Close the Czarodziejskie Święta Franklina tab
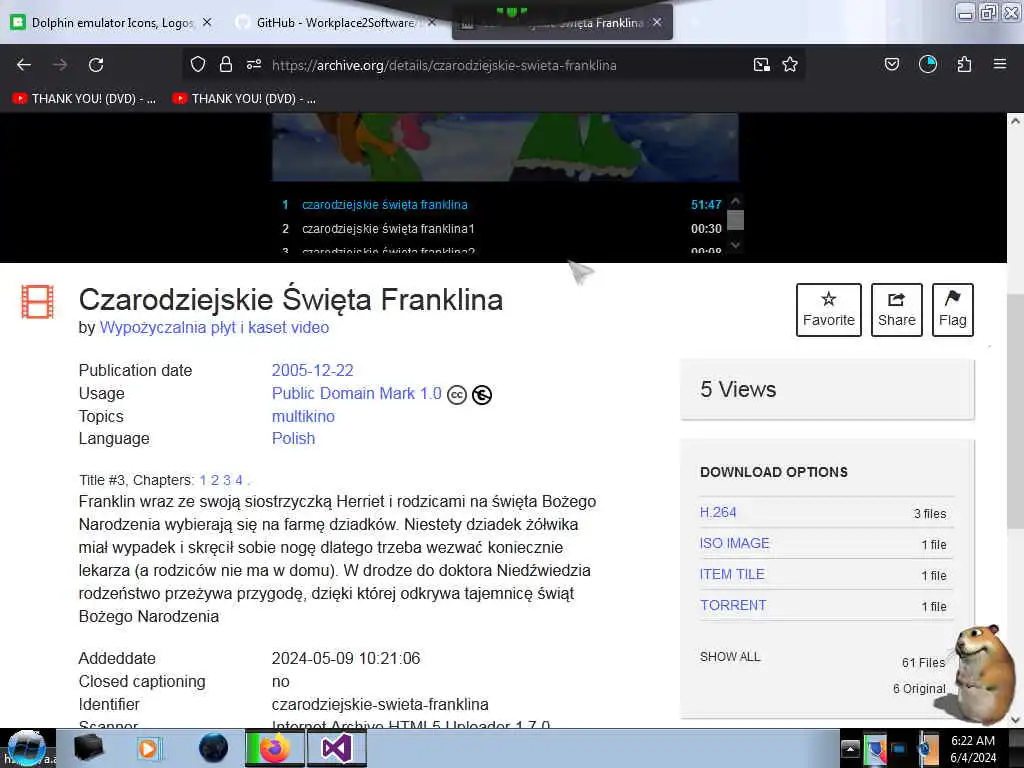 pyautogui.click(x=657, y=22)
